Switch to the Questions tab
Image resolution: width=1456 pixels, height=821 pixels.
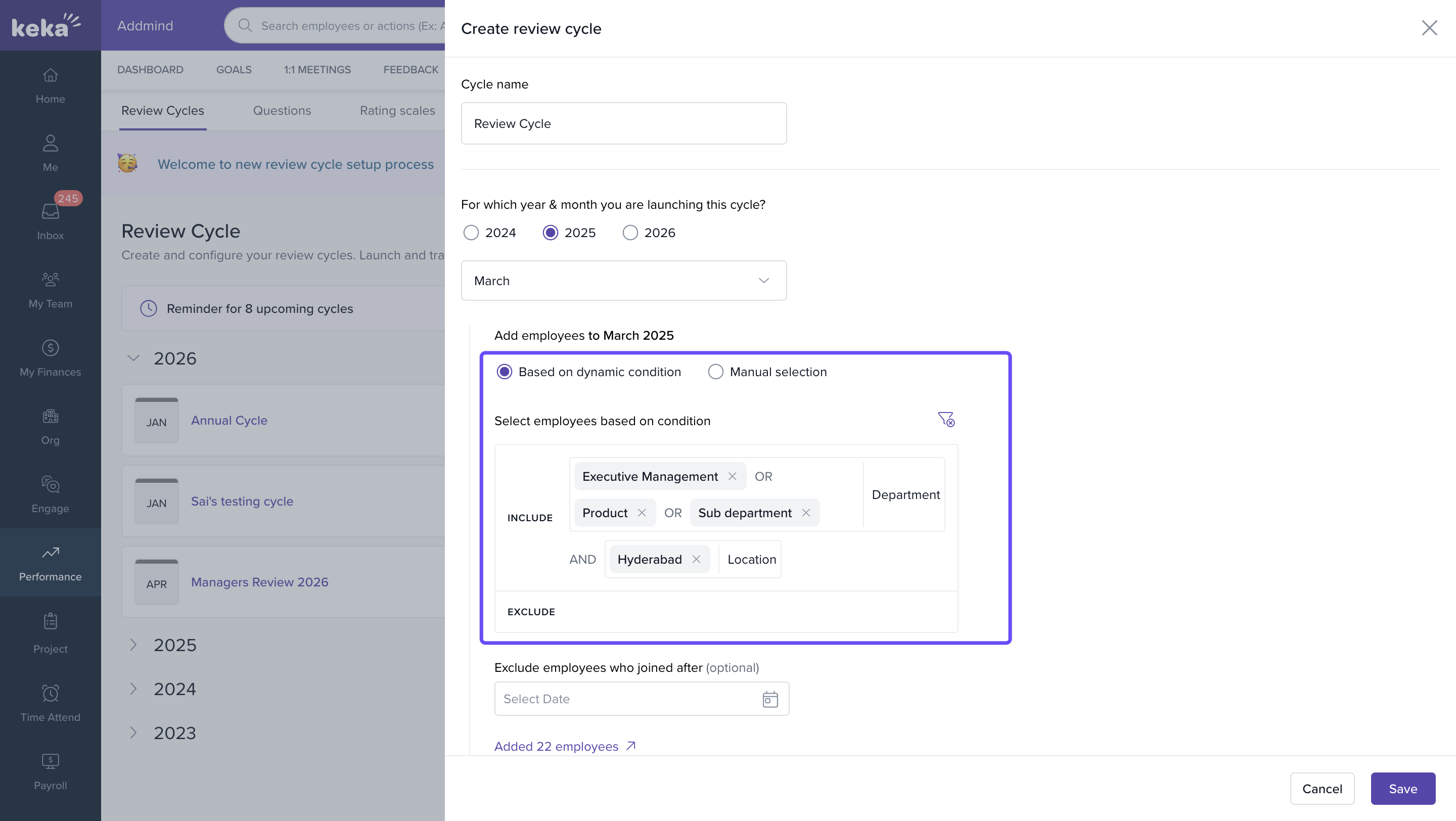pos(282,111)
